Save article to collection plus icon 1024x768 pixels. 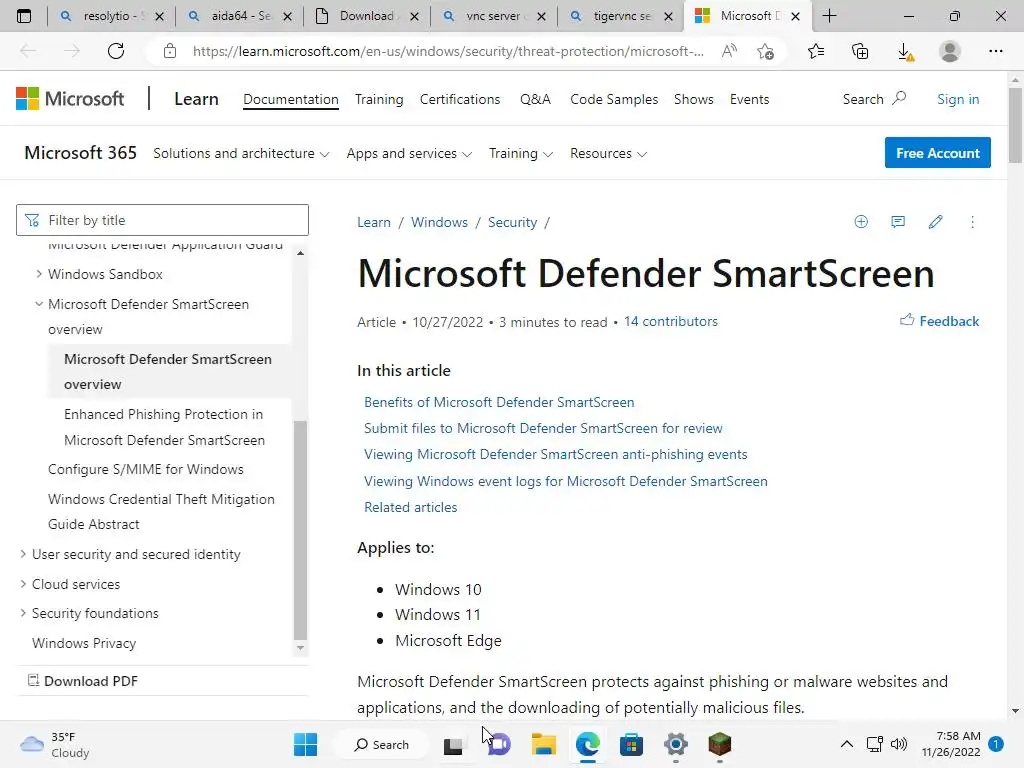[861, 222]
